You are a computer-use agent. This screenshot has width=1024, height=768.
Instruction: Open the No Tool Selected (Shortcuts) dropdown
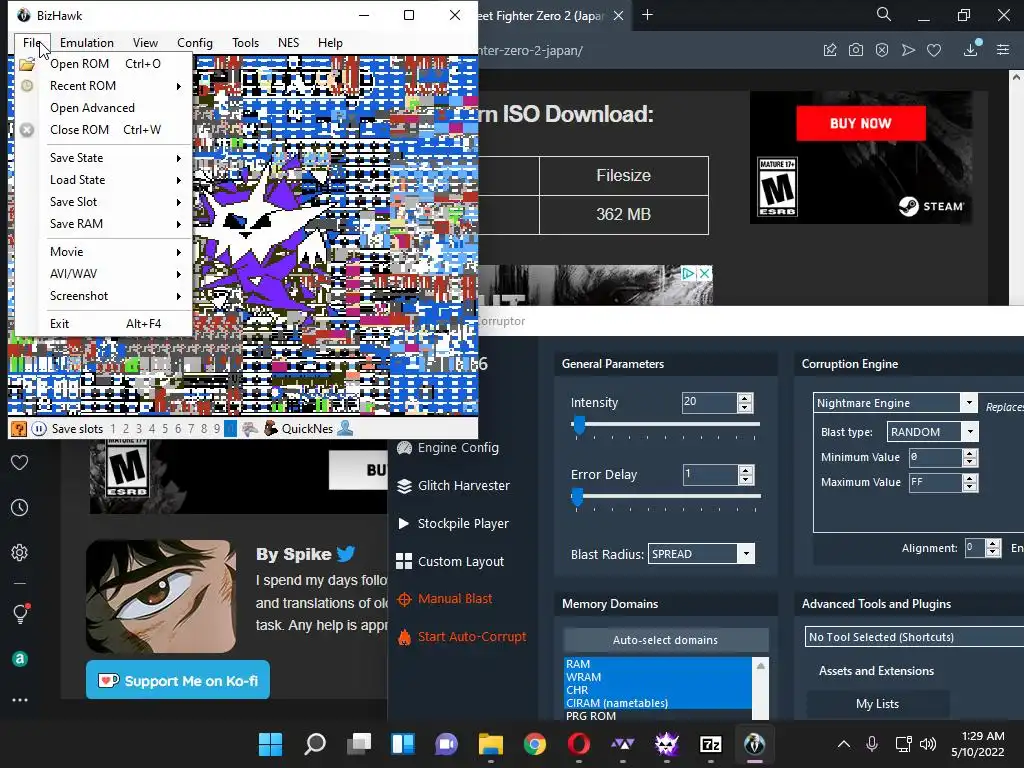click(914, 637)
